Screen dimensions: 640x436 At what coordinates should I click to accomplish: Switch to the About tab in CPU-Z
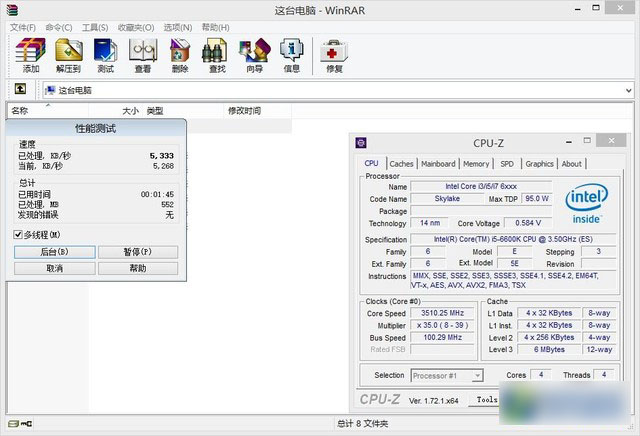(571, 164)
